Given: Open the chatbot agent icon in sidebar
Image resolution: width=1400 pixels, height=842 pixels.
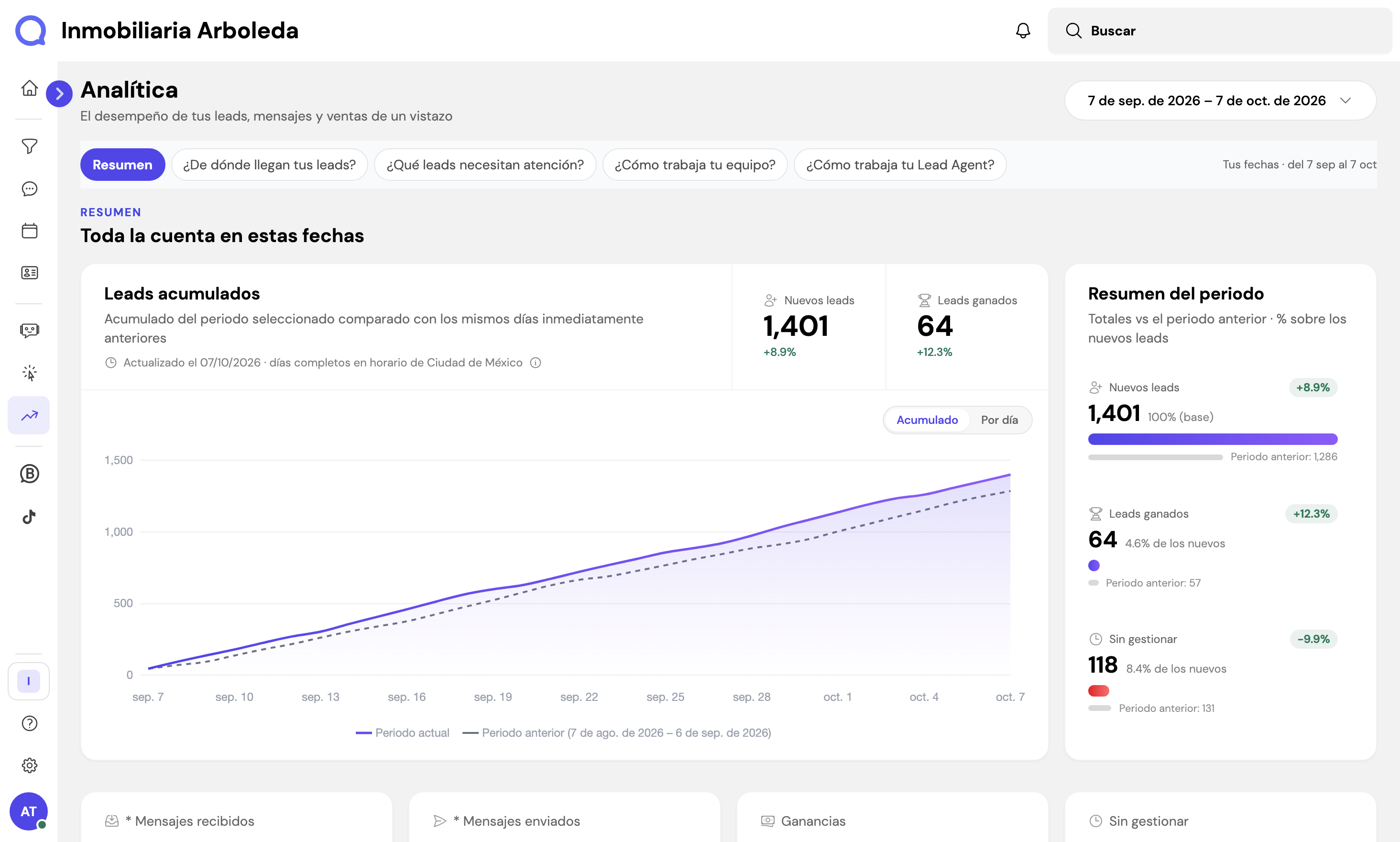Looking at the screenshot, I should (x=30, y=331).
